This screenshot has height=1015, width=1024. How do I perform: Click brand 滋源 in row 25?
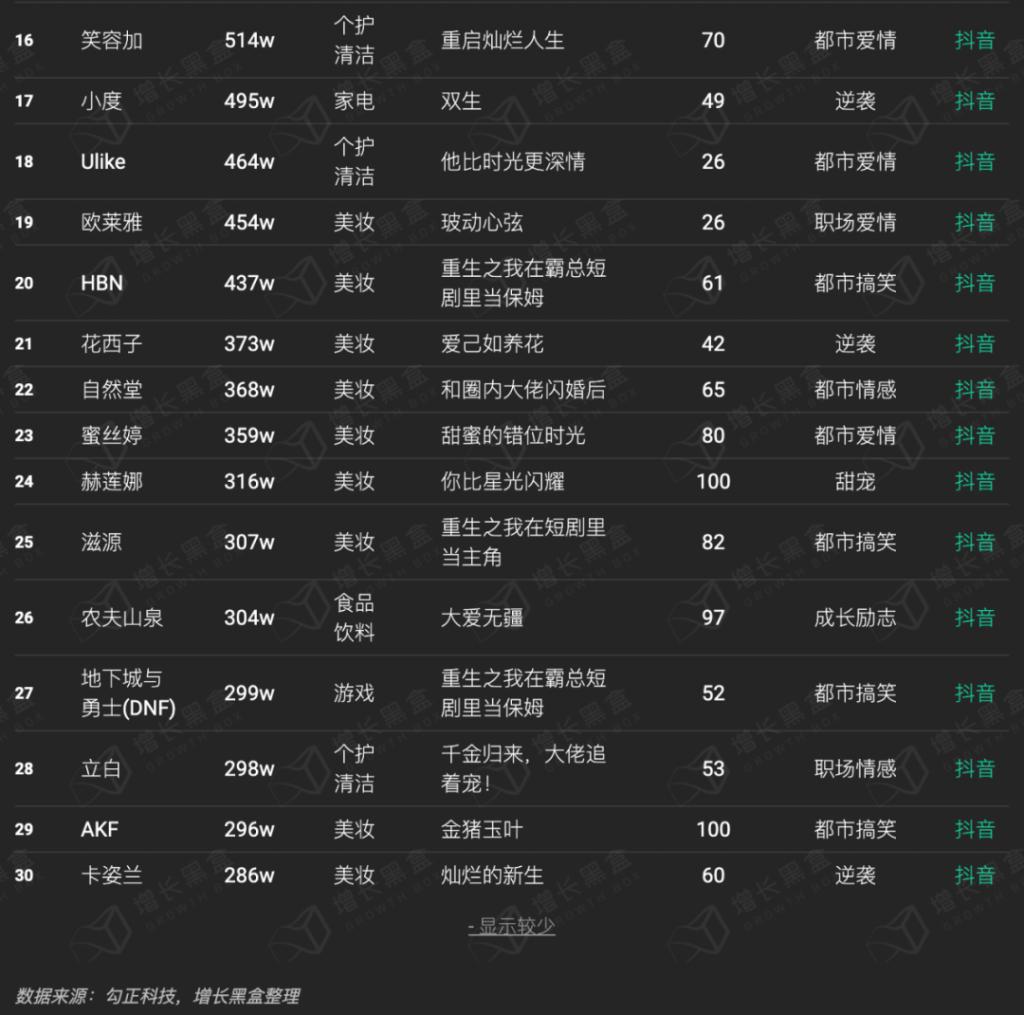[x=101, y=542]
